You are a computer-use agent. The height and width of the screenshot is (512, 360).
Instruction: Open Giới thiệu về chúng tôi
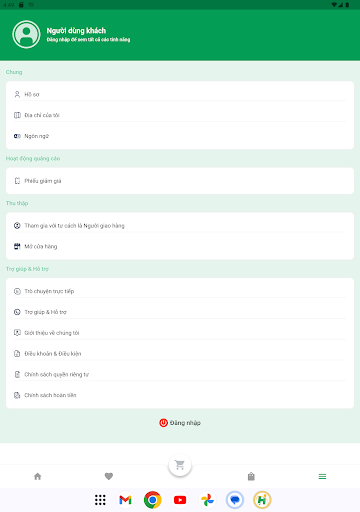180,333
